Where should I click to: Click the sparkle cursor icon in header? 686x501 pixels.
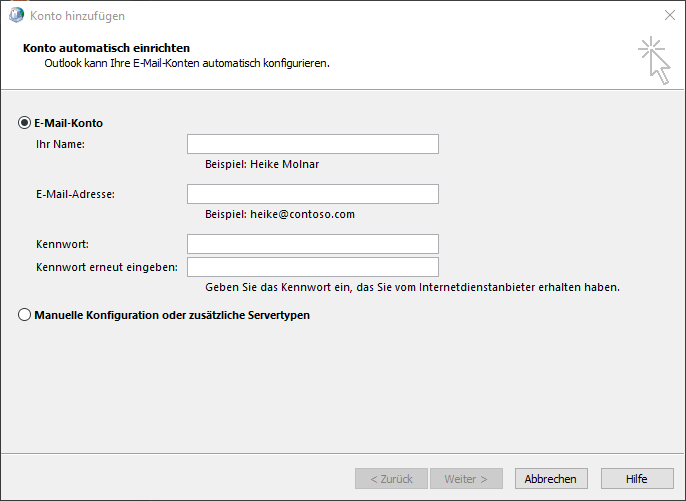click(654, 59)
